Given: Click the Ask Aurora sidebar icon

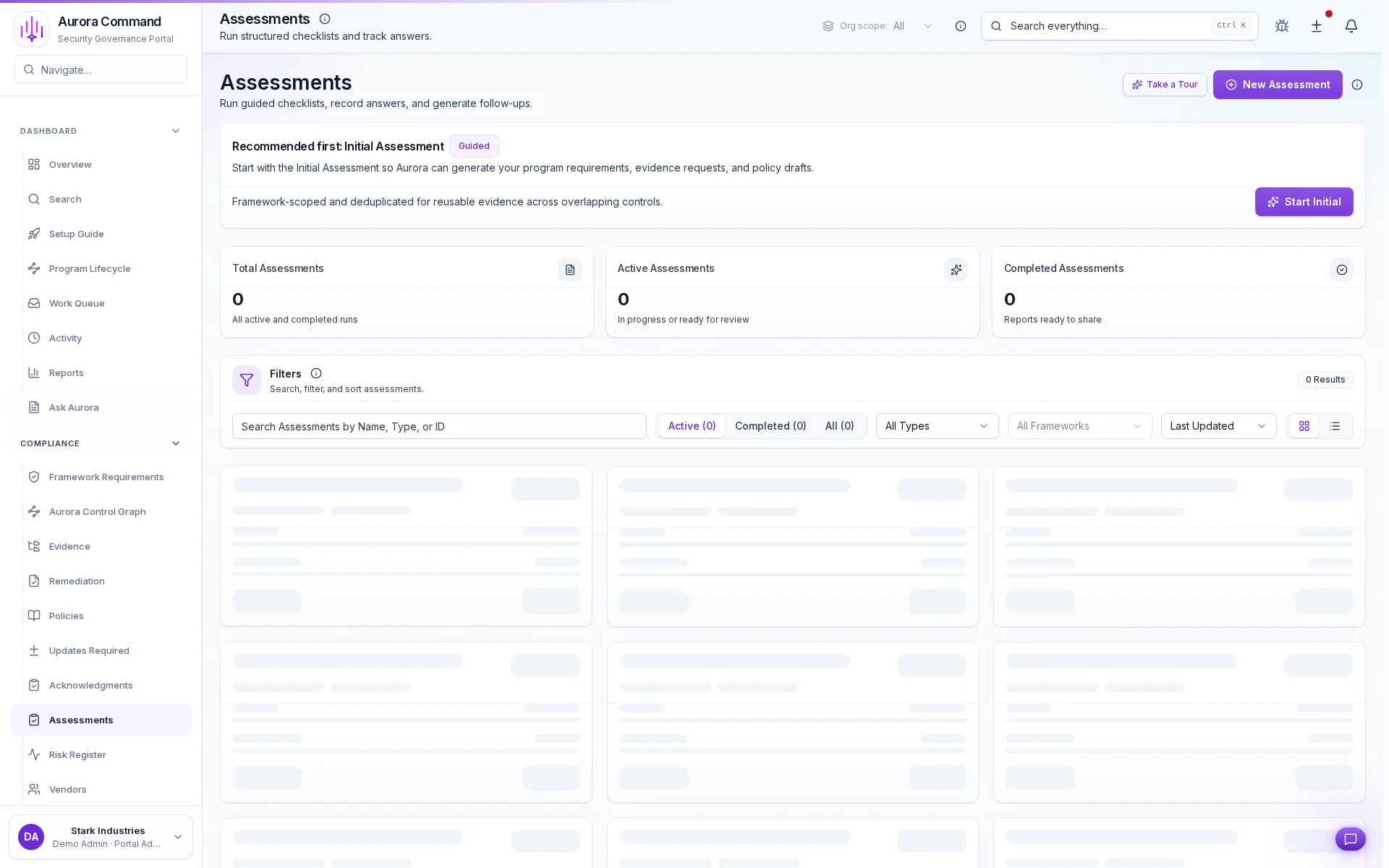Looking at the screenshot, I should point(33,407).
